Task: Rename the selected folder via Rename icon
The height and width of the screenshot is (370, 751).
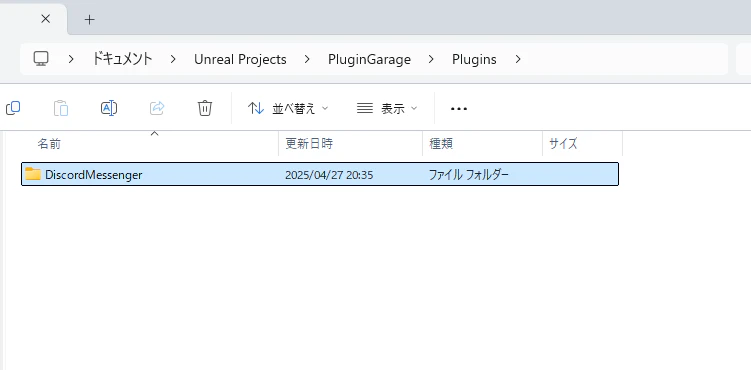Action: [x=109, y=108]
